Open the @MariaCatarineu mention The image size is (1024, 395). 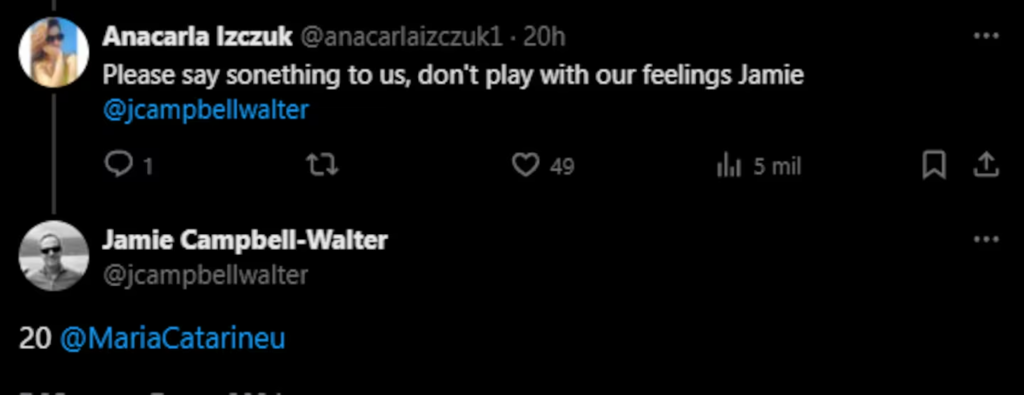pos(172,339)
